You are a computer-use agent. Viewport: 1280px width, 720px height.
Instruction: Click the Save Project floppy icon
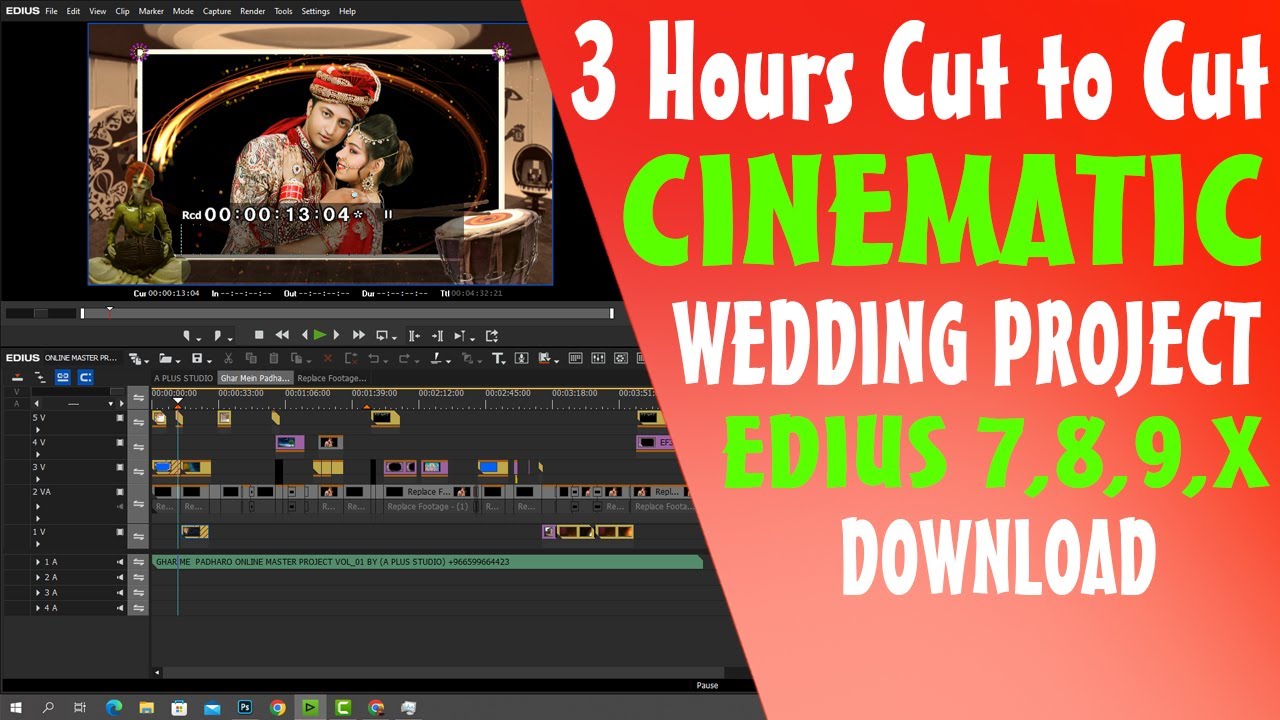coord(197,358)
